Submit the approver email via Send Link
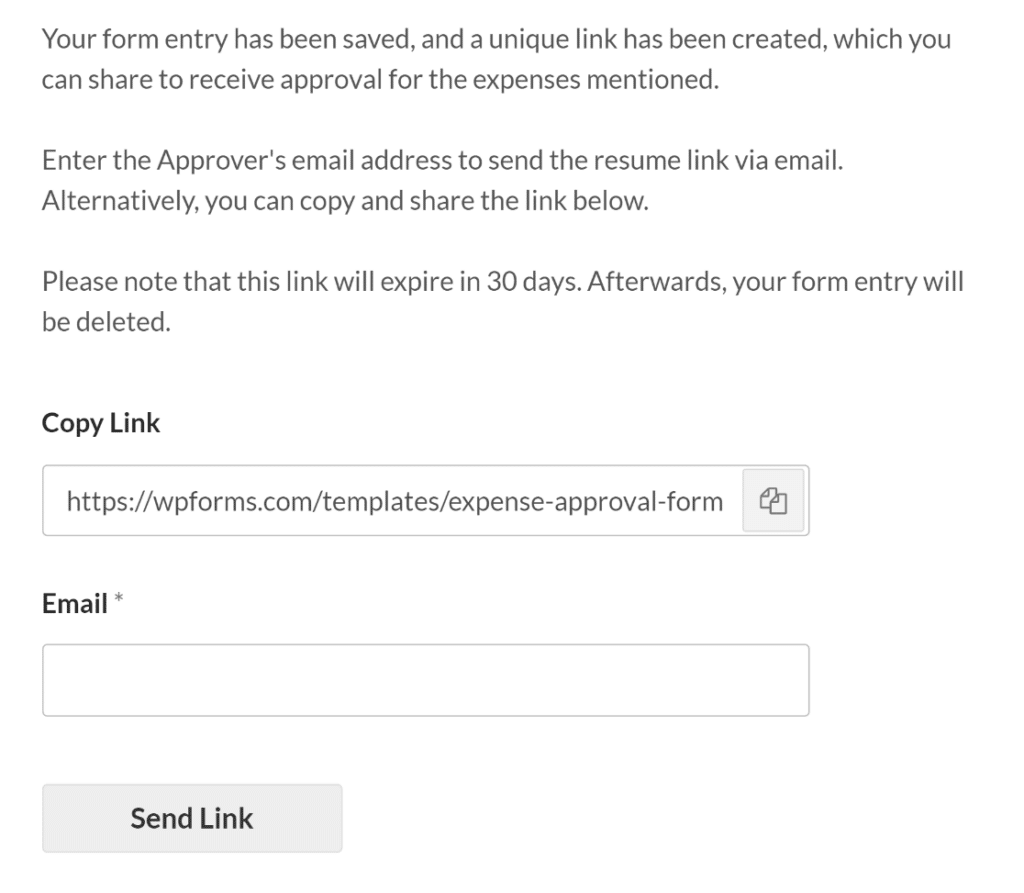Viewport: 1024px width, 893px height. click(191, 817)
